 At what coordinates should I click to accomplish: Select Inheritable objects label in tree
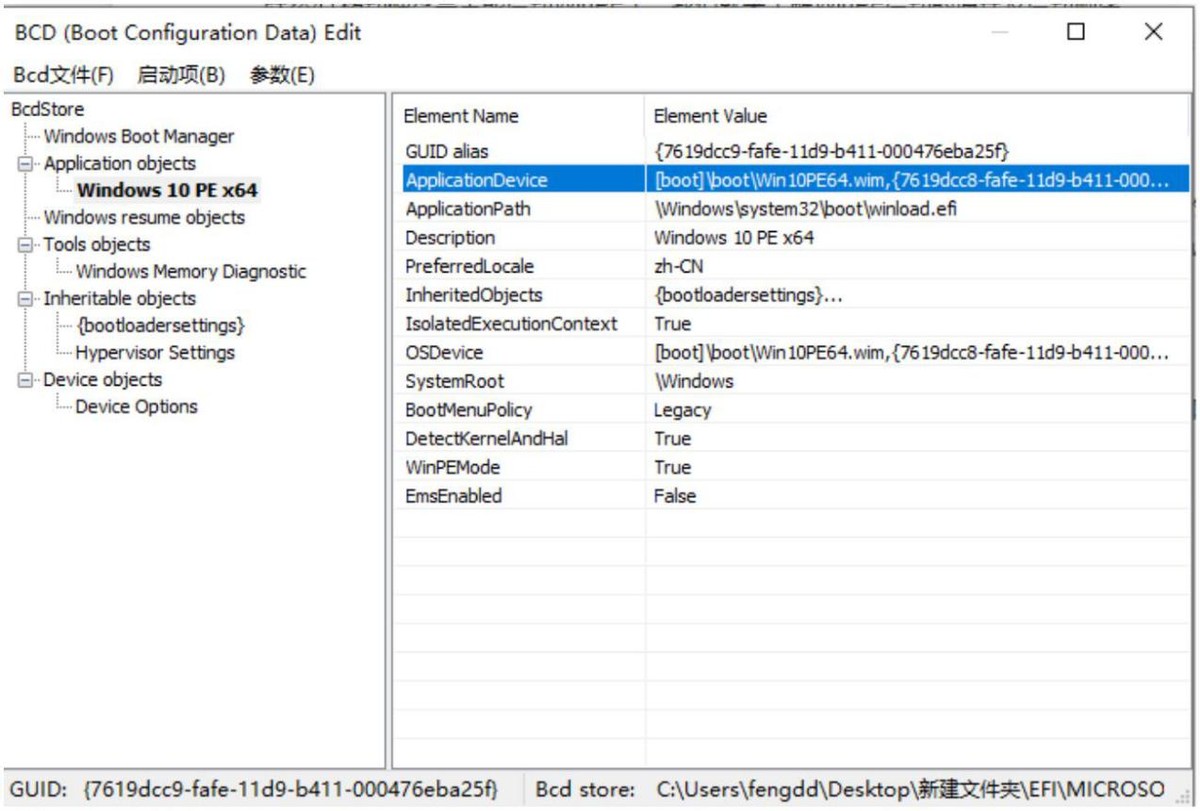pyautogui.click(x=120, y=298)
